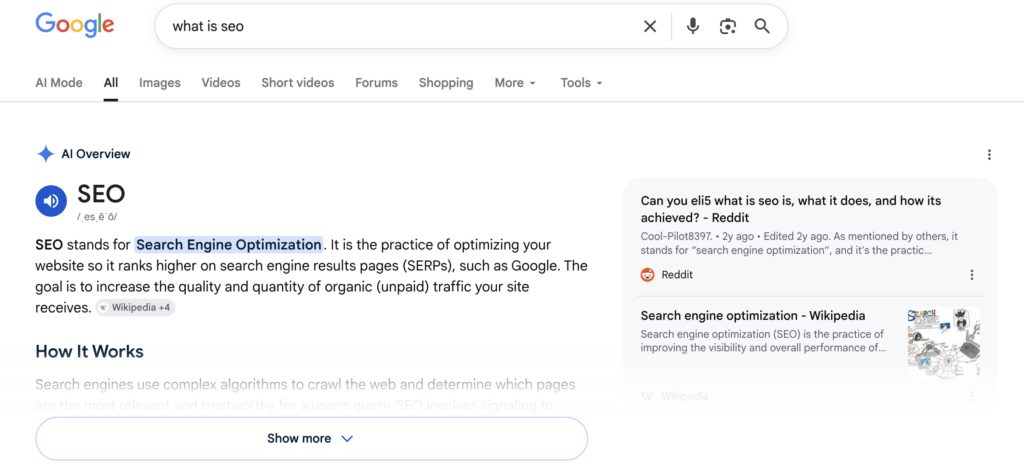The width and height of the screenshot is (1024, 471).
Task: Open Reddit eli5 'what is seo' link
Action: click(x=791, y=209)
